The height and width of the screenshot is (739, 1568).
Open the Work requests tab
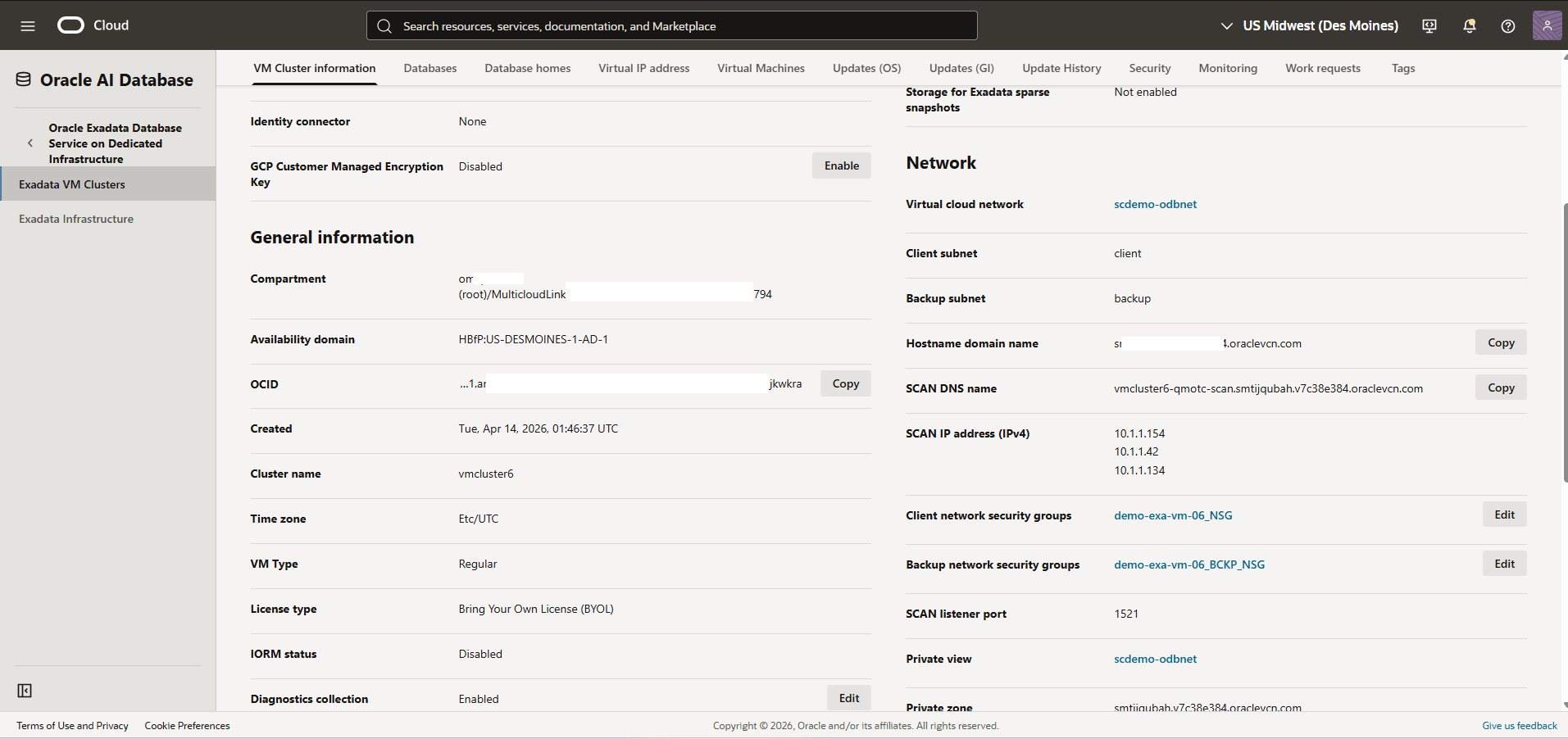click(x=1323, y=68)
